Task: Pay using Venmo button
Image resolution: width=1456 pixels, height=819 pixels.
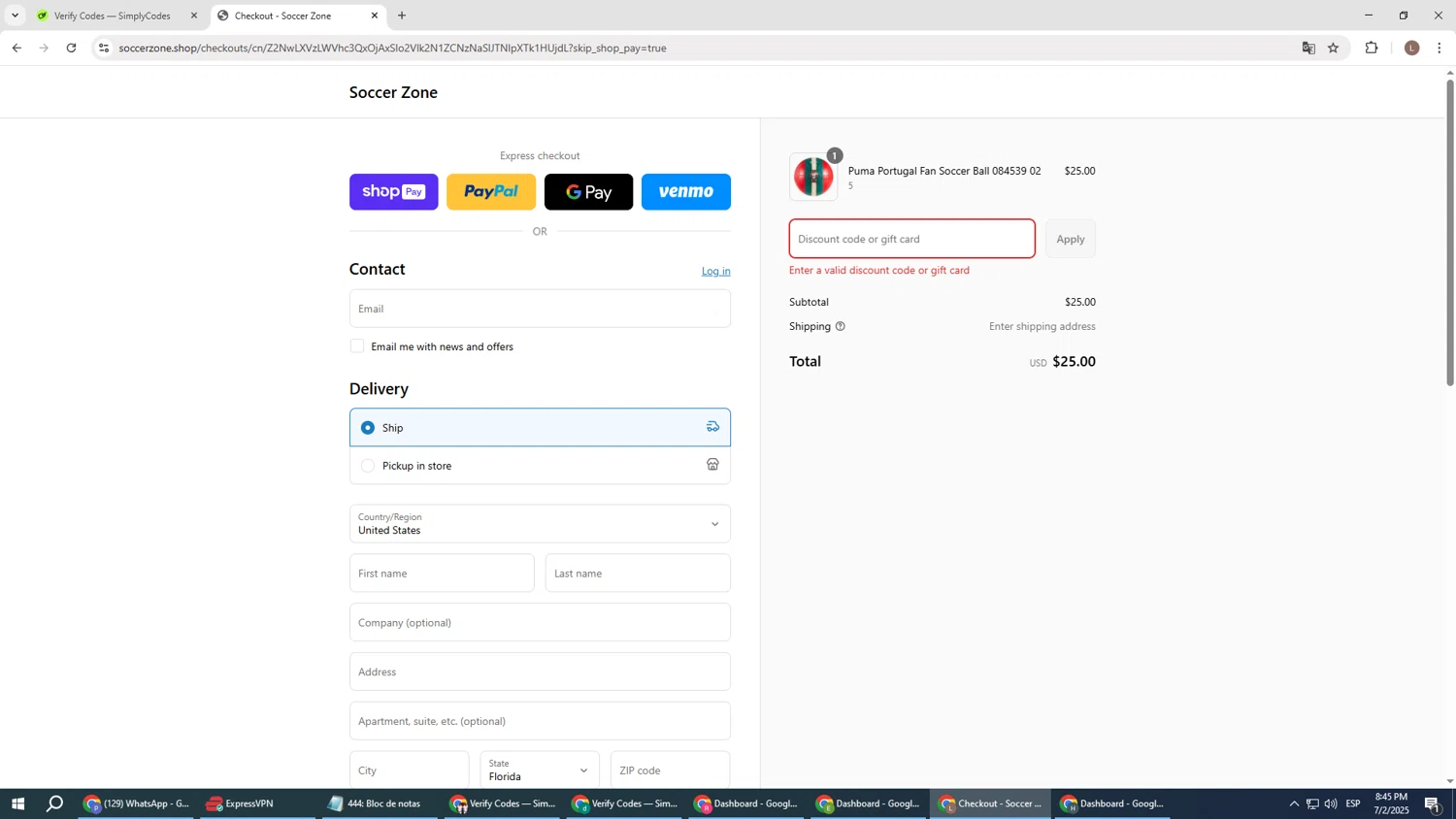Action: (686, 192)
